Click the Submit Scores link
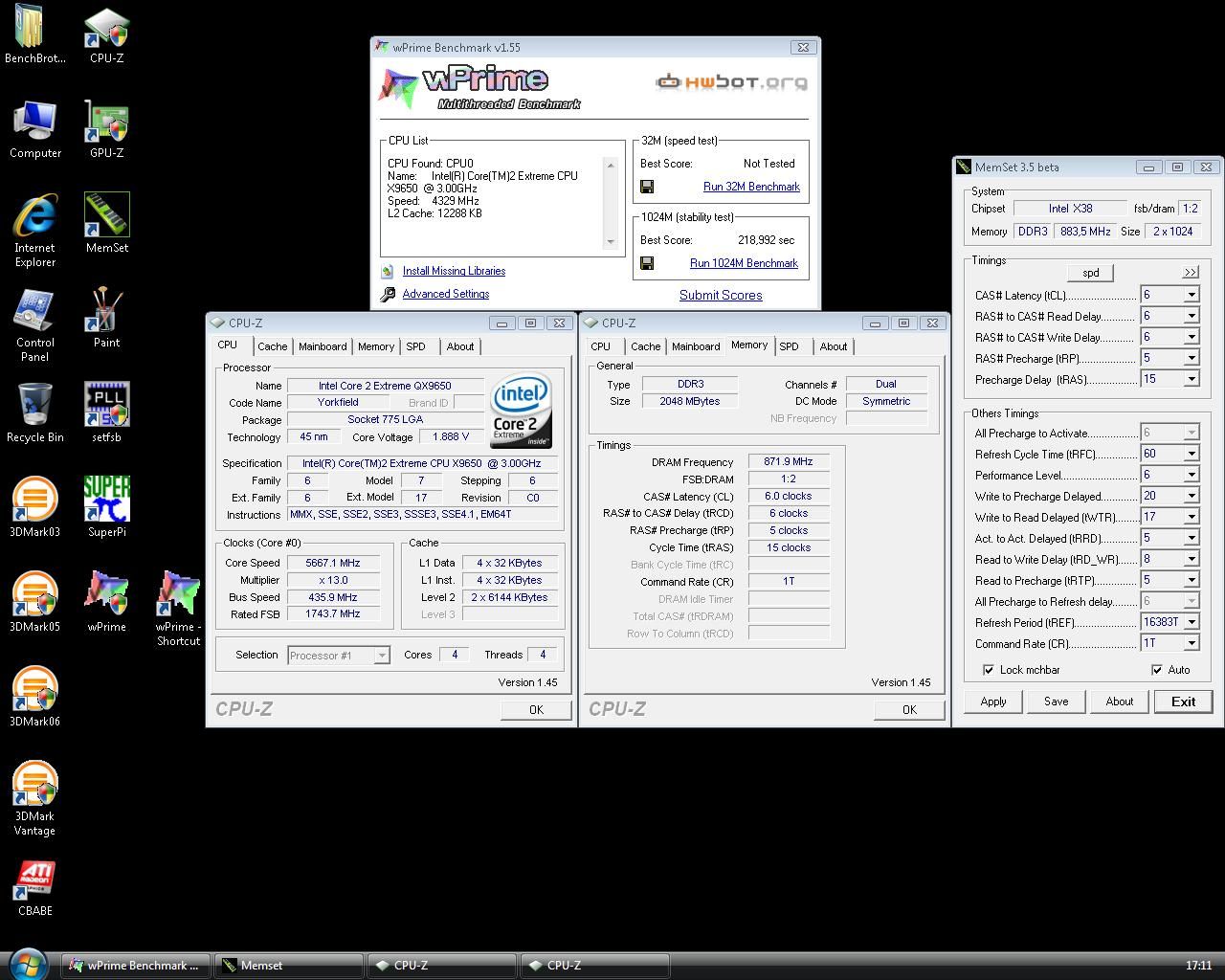 click(721, 295)
